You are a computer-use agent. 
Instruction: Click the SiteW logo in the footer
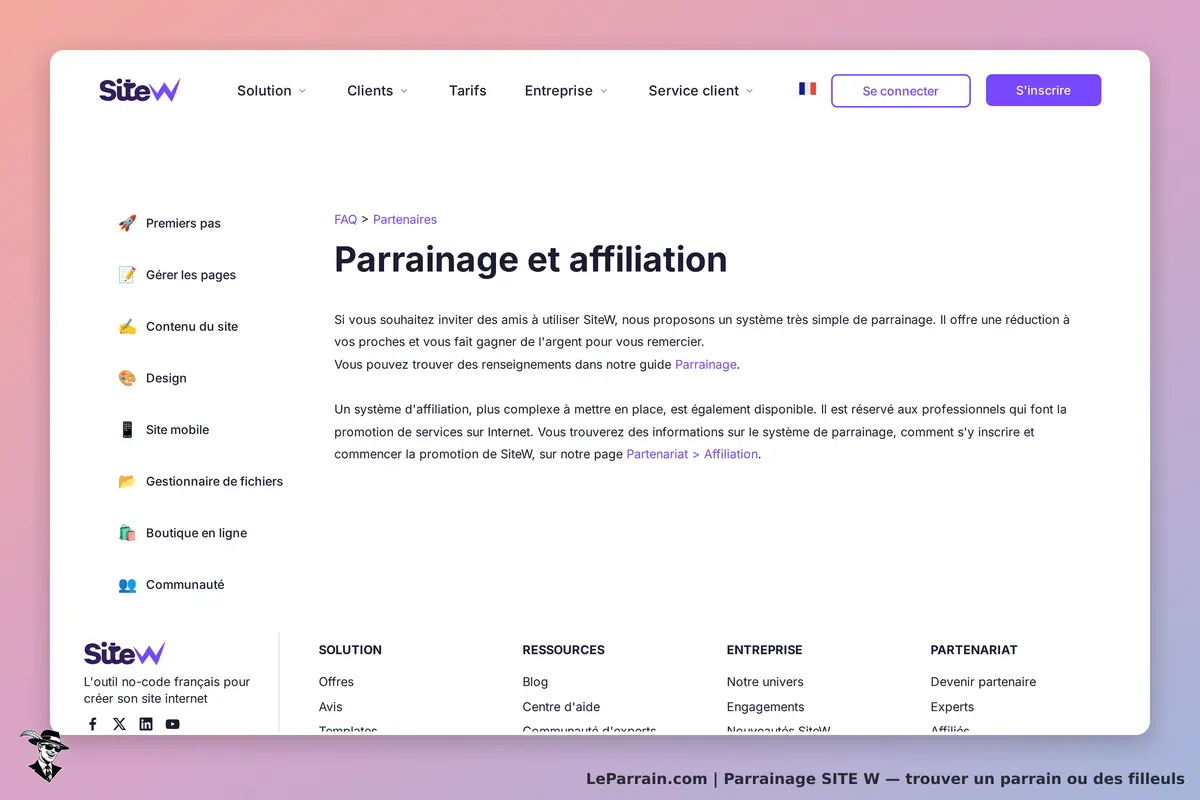[124, 654]
